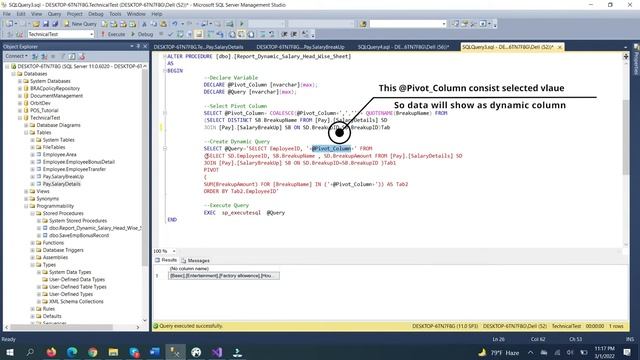The image size is (640, 360).
Task: Open the Debug menu
Action: [96, 14]
